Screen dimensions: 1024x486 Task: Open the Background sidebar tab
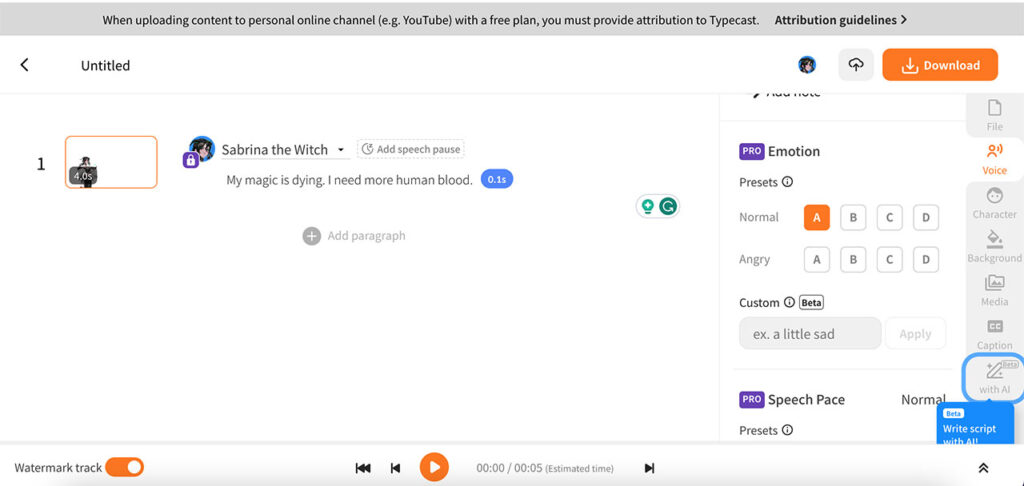tap(994, 246)
